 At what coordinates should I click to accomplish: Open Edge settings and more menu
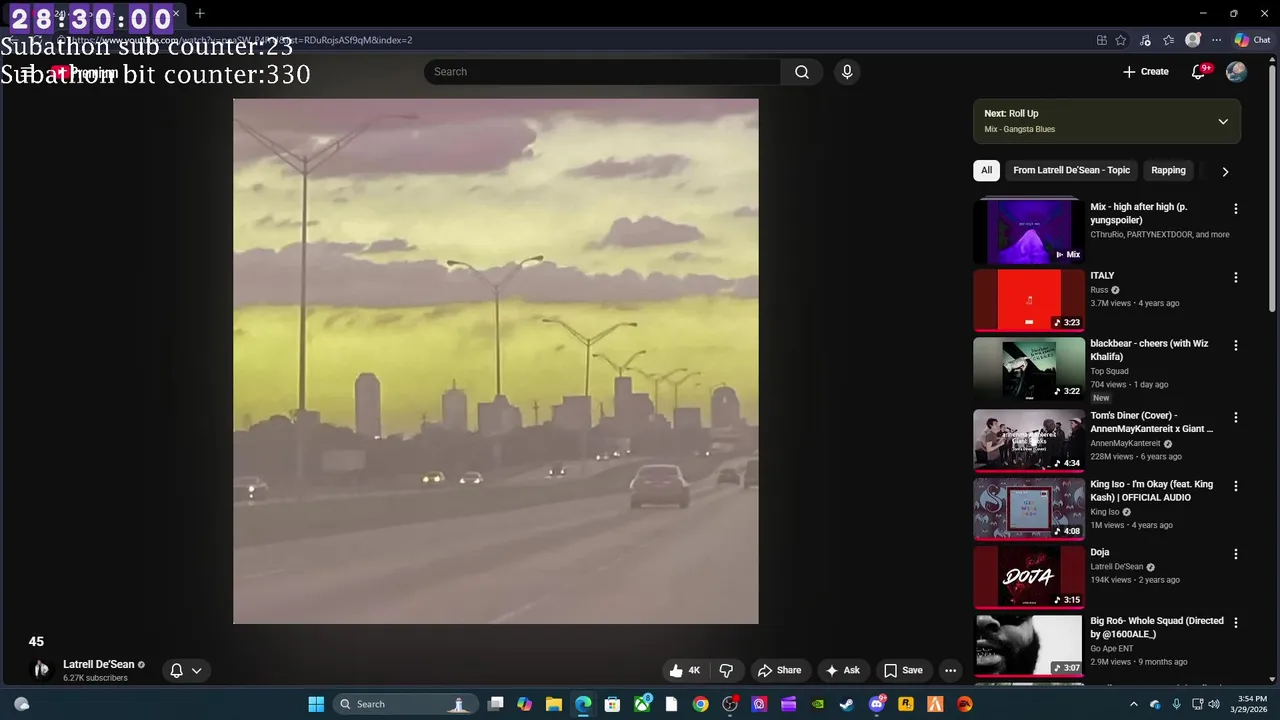pyautogui.click(x=1216, y=40)
